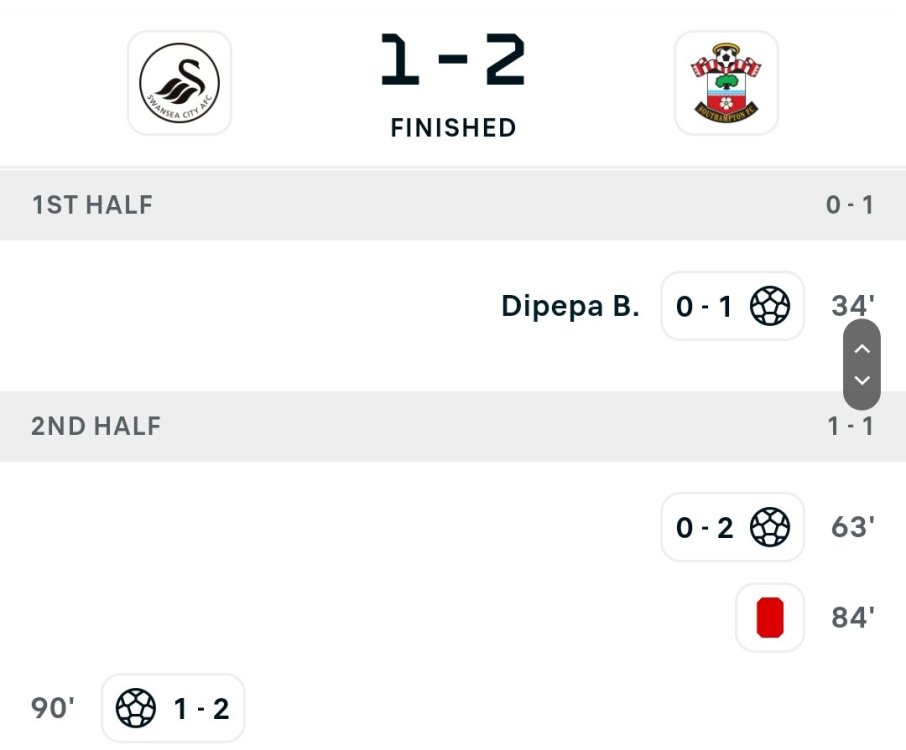Click the 2ND HALF section header
Image resolution: width=906 pixels, height=750 pixels.
pos(96,426)
